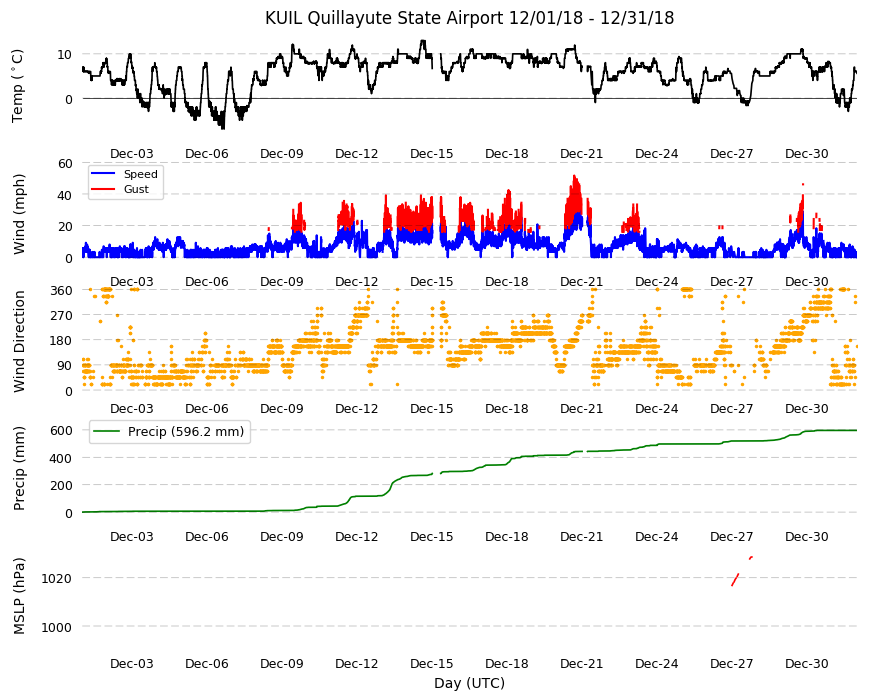This screenshot has width=870, height=700.
Task: Click the Precip (mm) axis label
Action: (x=19, y=468)
